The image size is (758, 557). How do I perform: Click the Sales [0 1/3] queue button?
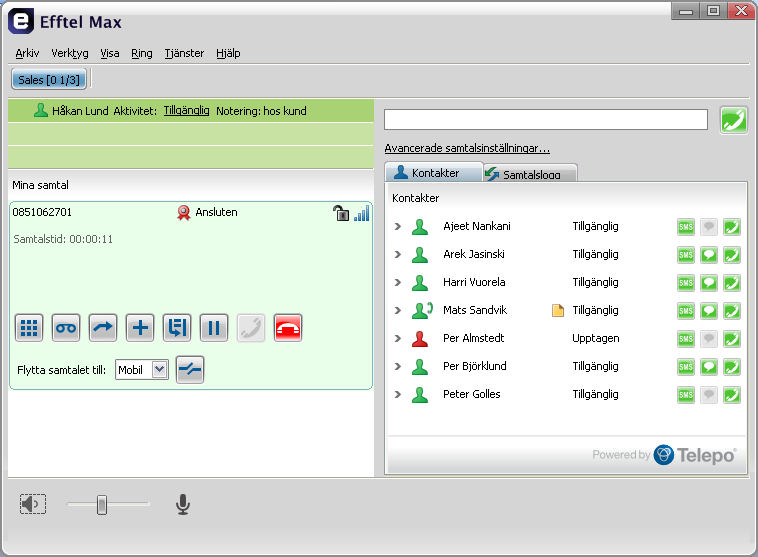coord(48,80)
